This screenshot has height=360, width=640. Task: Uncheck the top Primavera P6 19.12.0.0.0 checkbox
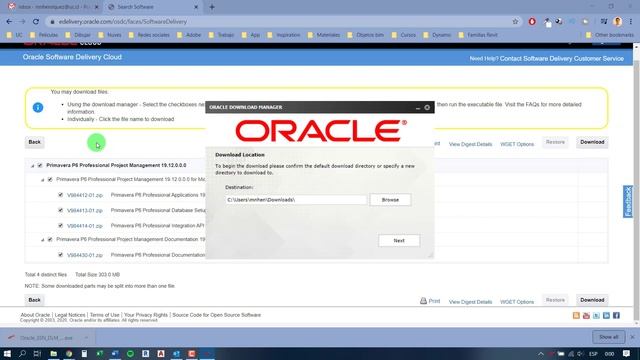click(40, 165)
